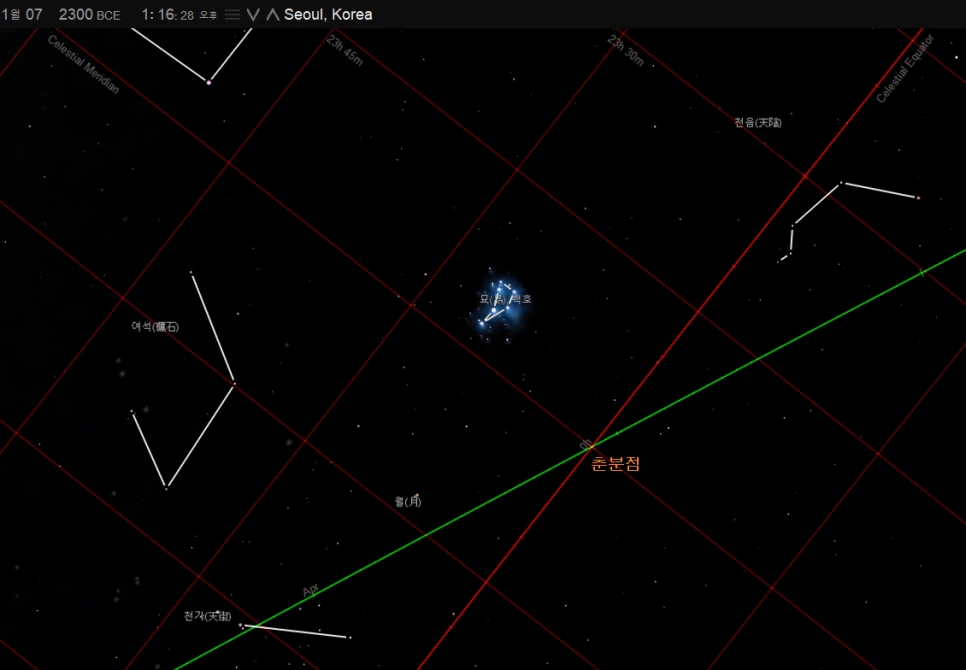Open the Seoul, Korea location selector

(328, 15)
